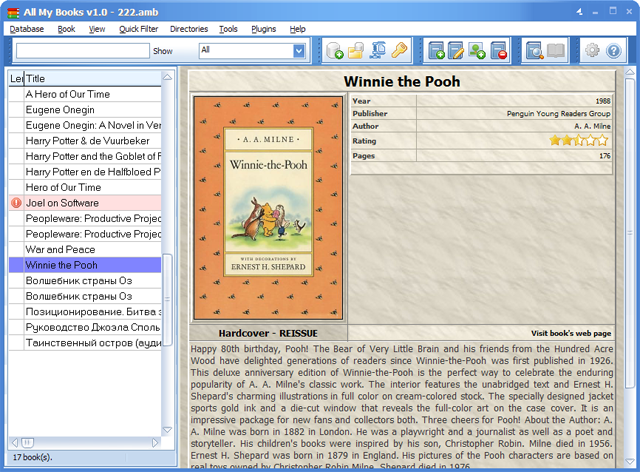
Task: Click the add book icon
Action: pyautogui.click(x=436, y=51)
